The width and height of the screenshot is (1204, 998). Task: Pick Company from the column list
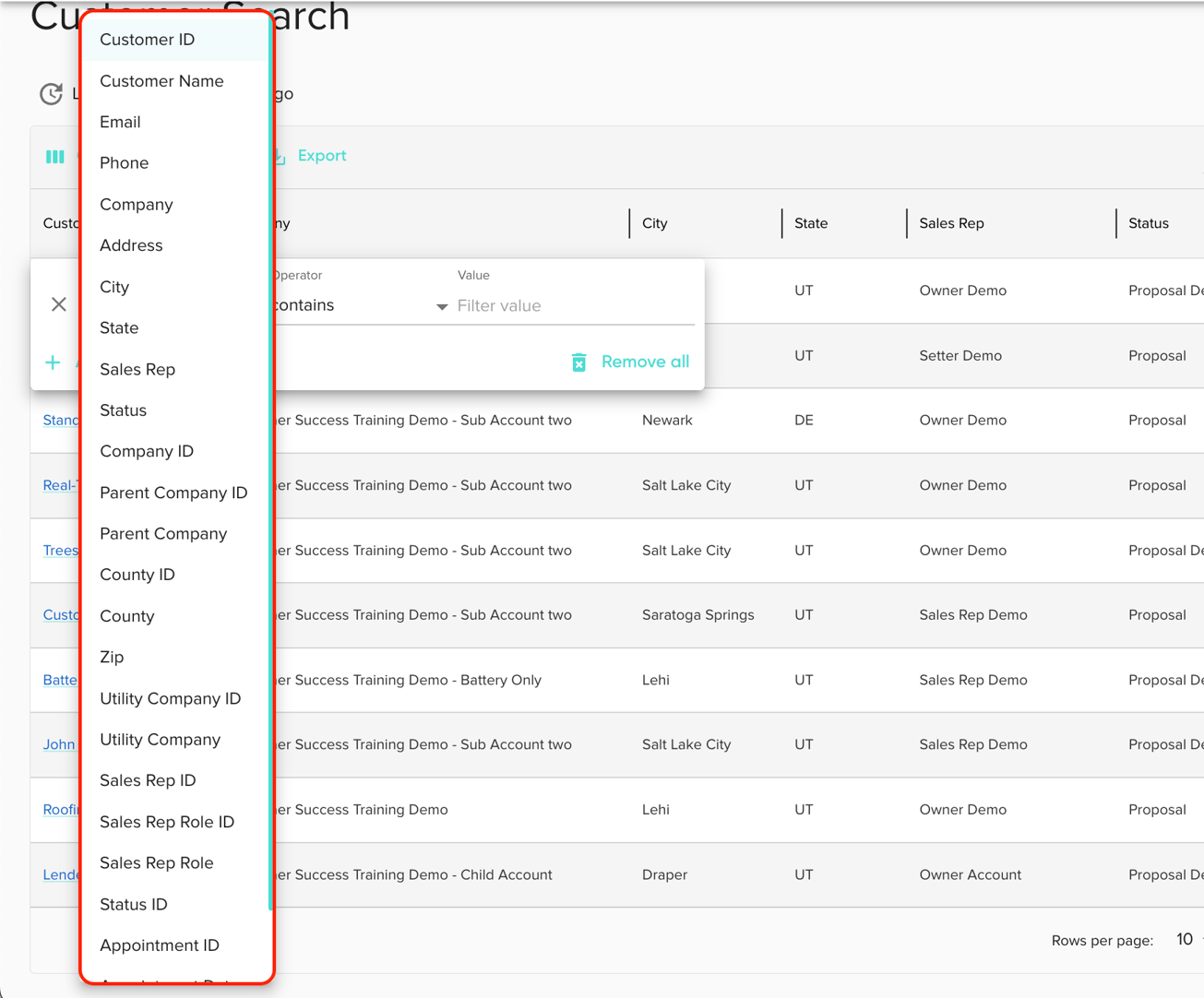pos(177,205)
